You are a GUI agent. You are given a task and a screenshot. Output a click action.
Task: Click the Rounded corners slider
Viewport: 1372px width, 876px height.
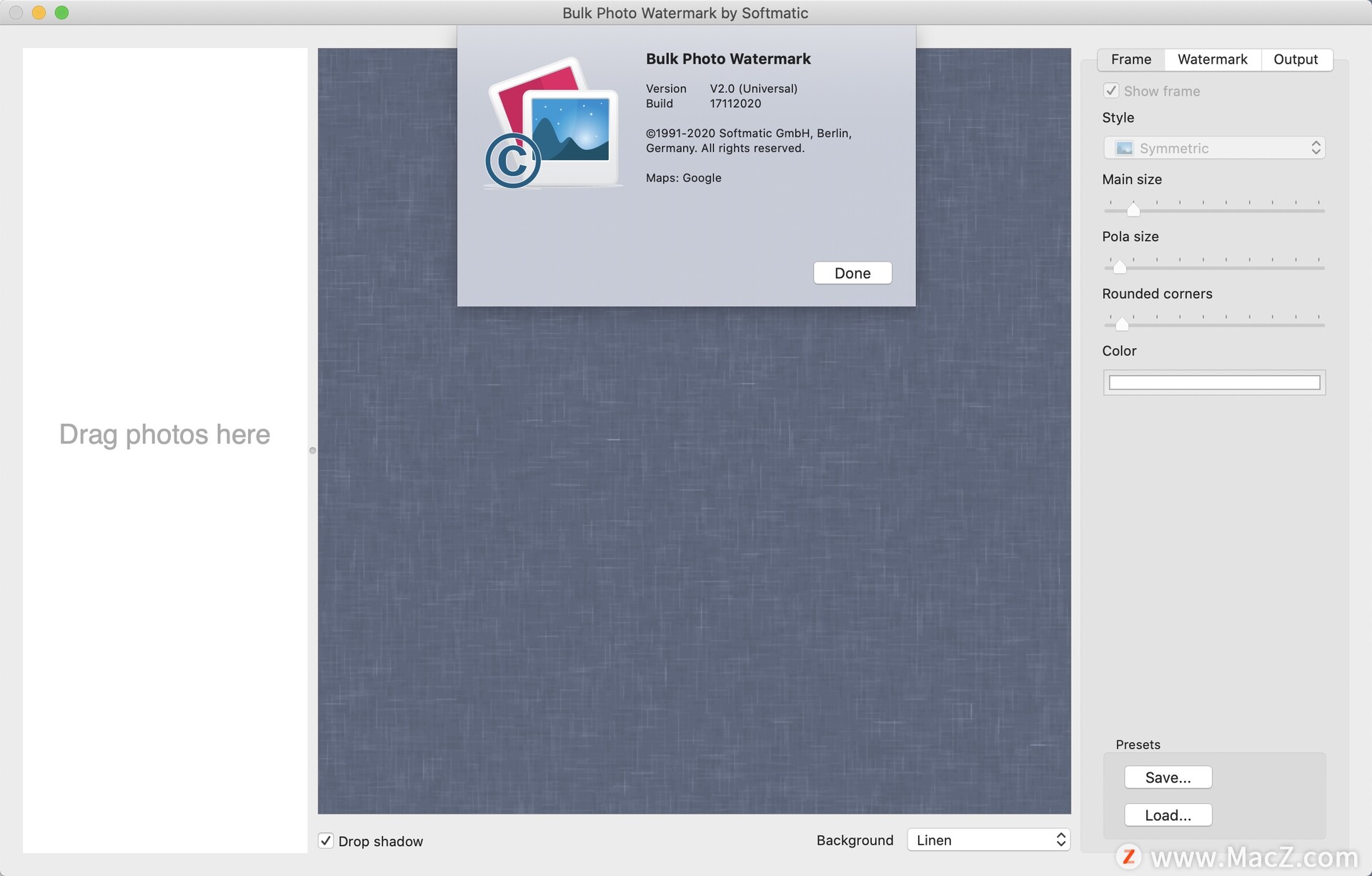[1214, 322]
